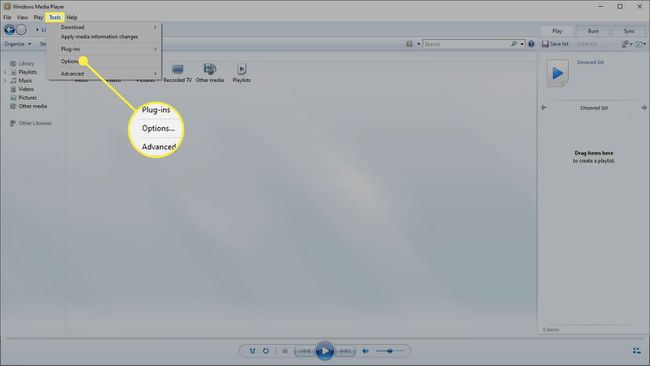Open the blue Help question icon
The image size is (650, 366).
(531, 44)
